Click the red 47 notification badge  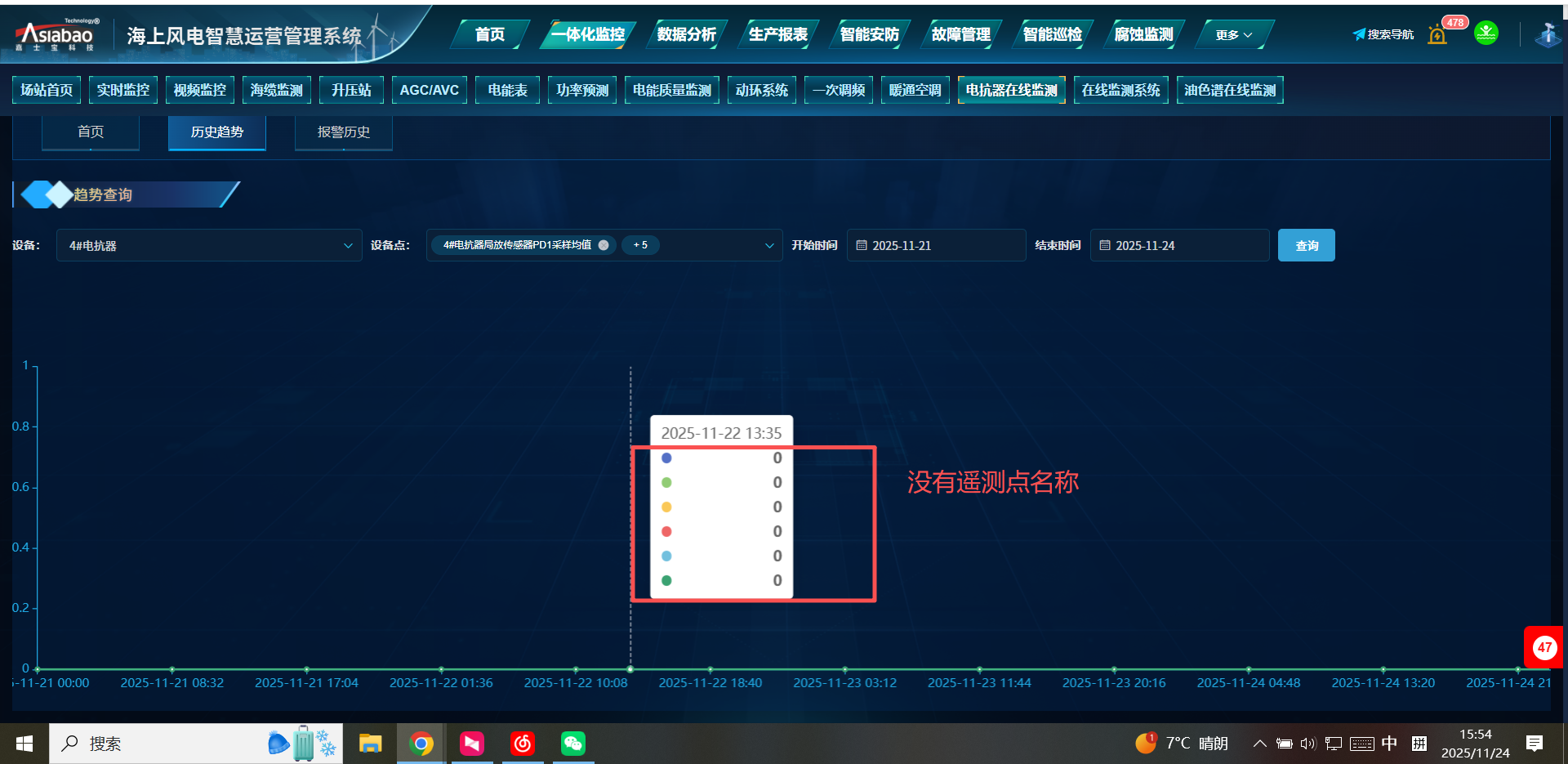pyautogui.click(x=1543, y=647)
